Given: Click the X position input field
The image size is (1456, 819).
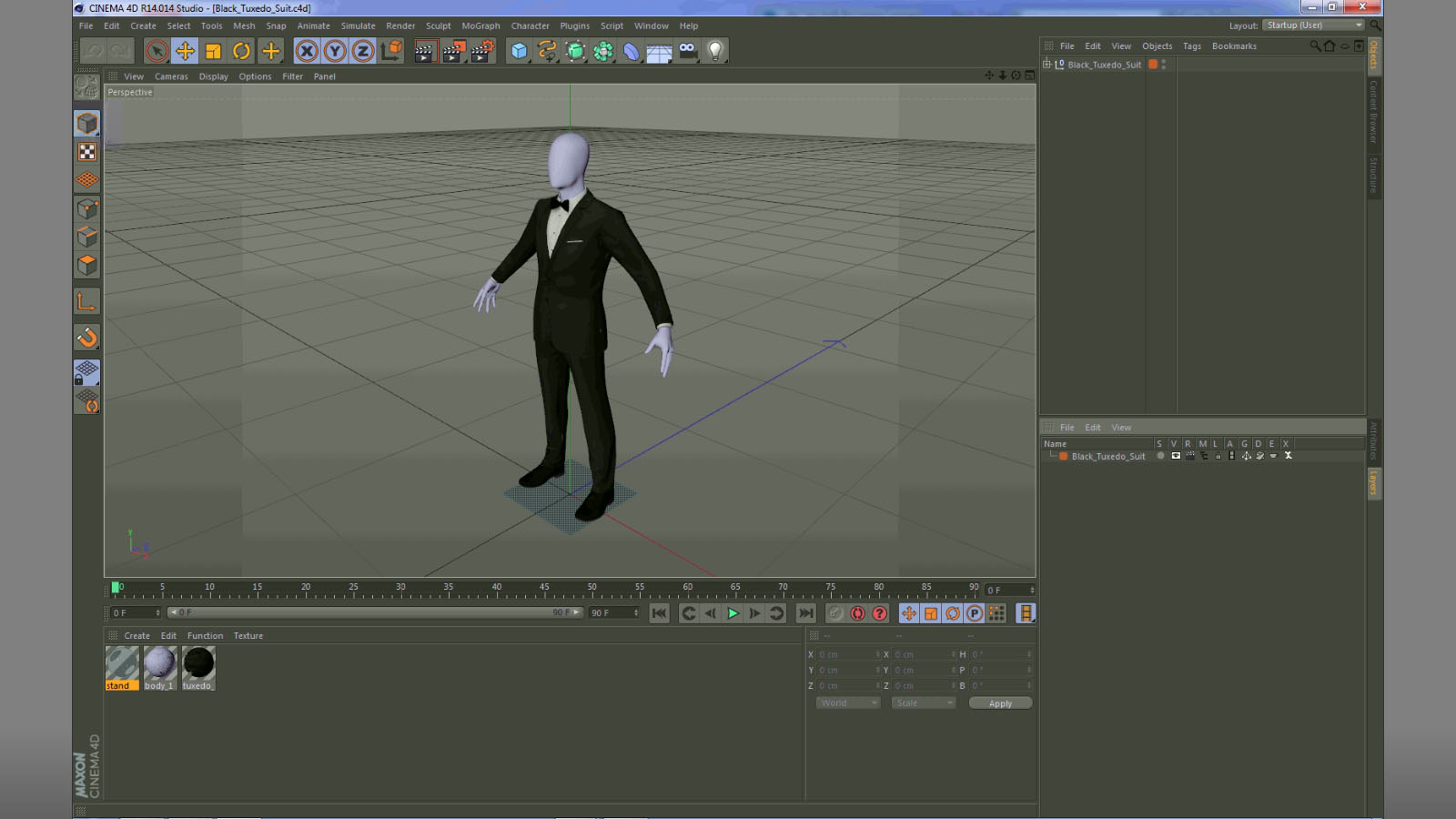Looking at the screenshot, I should point(848,654).
